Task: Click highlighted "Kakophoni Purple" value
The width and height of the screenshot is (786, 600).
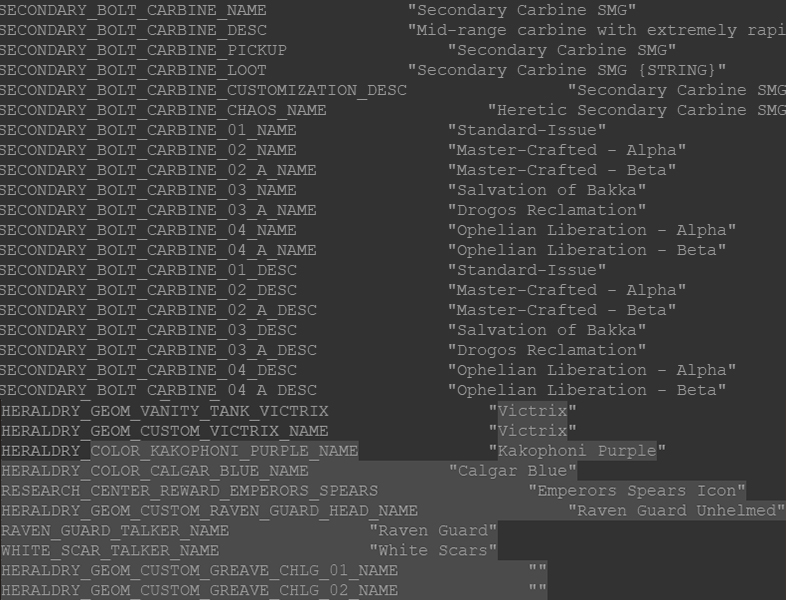Action: pyautogui.click(x=577, y=451)
